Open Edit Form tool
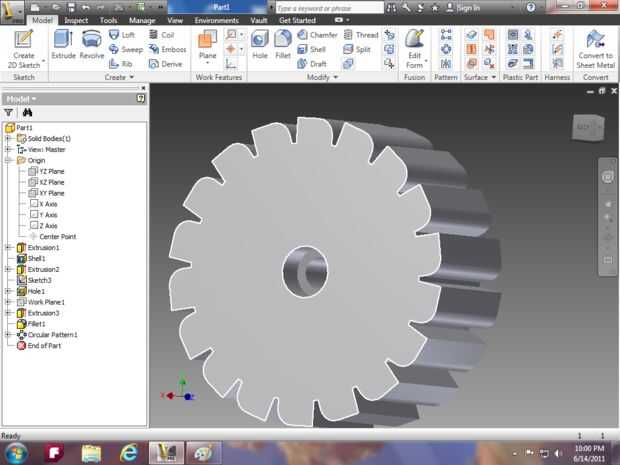 pyautogui.click(x=415, y=49)
